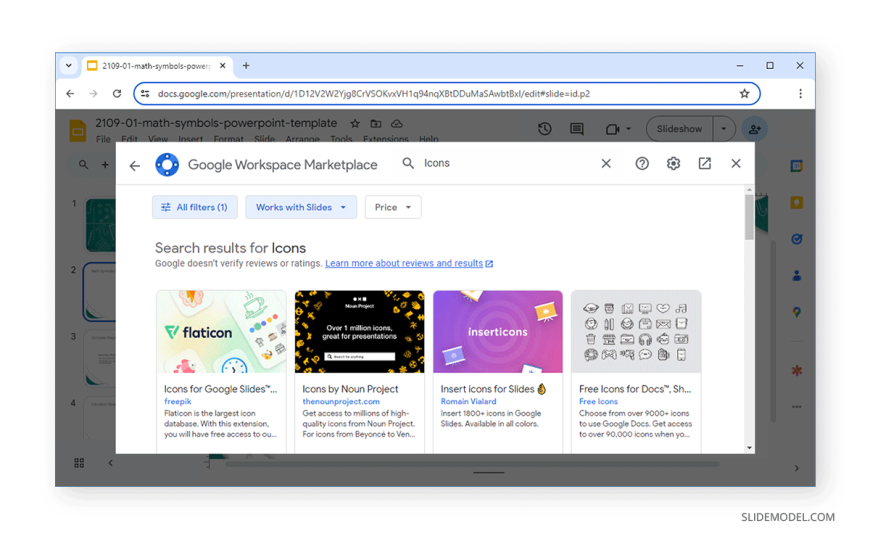This screenshot has width=870, height=539.
Task: Open the flaticon app thumbnail
Action: coord(221,331)
